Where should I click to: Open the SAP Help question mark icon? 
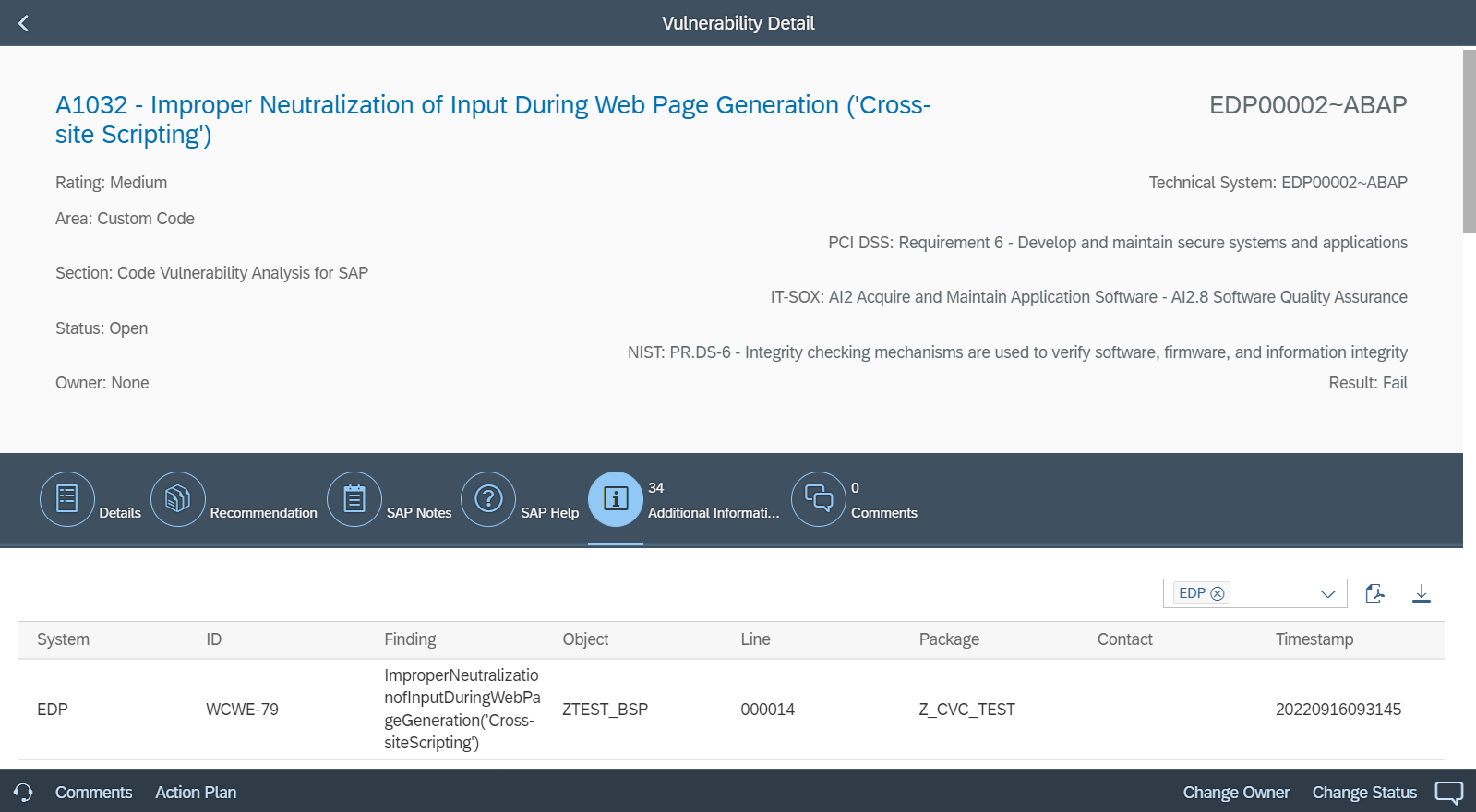pos(488,499)
